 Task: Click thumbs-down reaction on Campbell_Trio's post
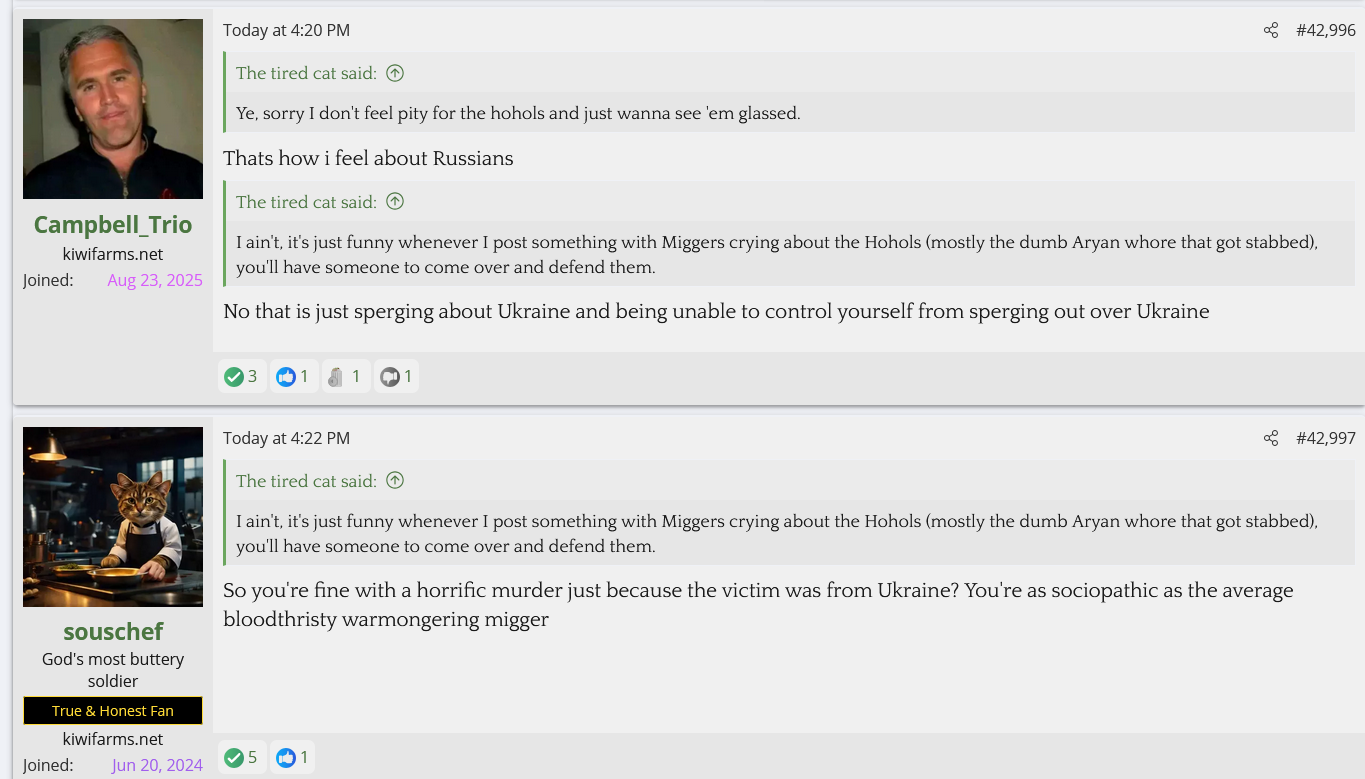click(x=396, y=376)
